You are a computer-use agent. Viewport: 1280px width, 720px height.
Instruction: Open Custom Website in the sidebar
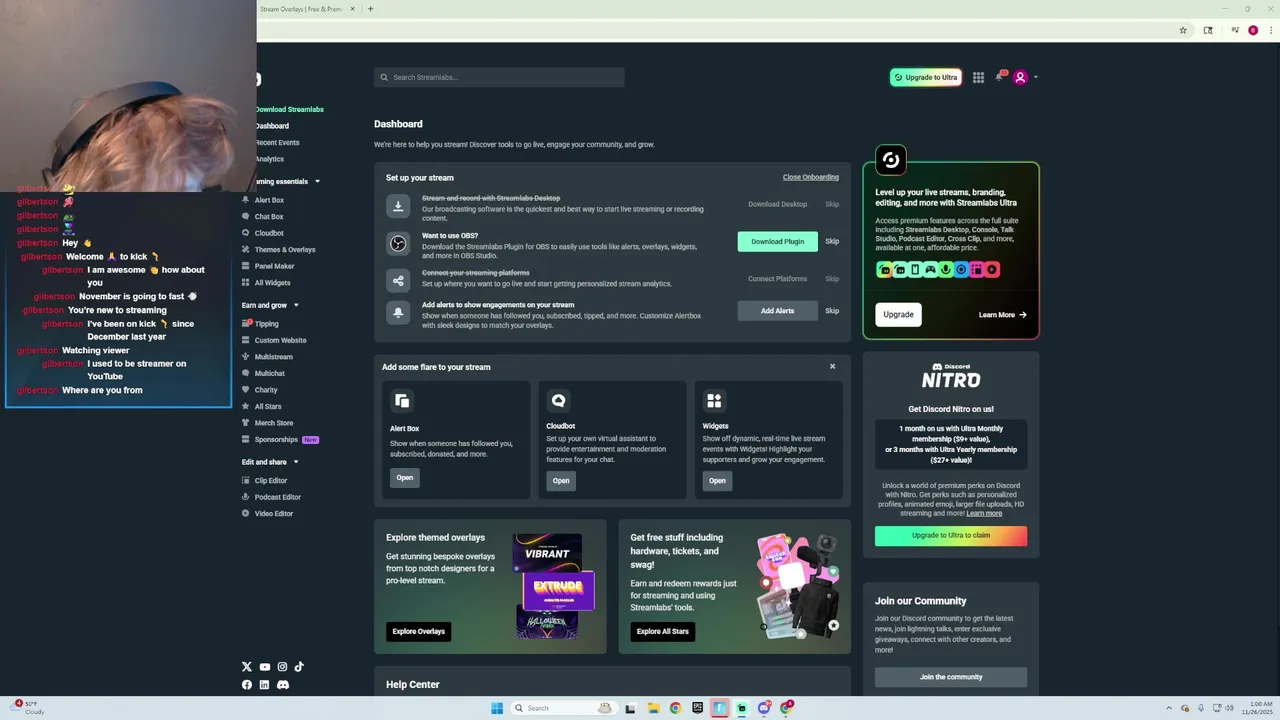(x=280, y=340)
